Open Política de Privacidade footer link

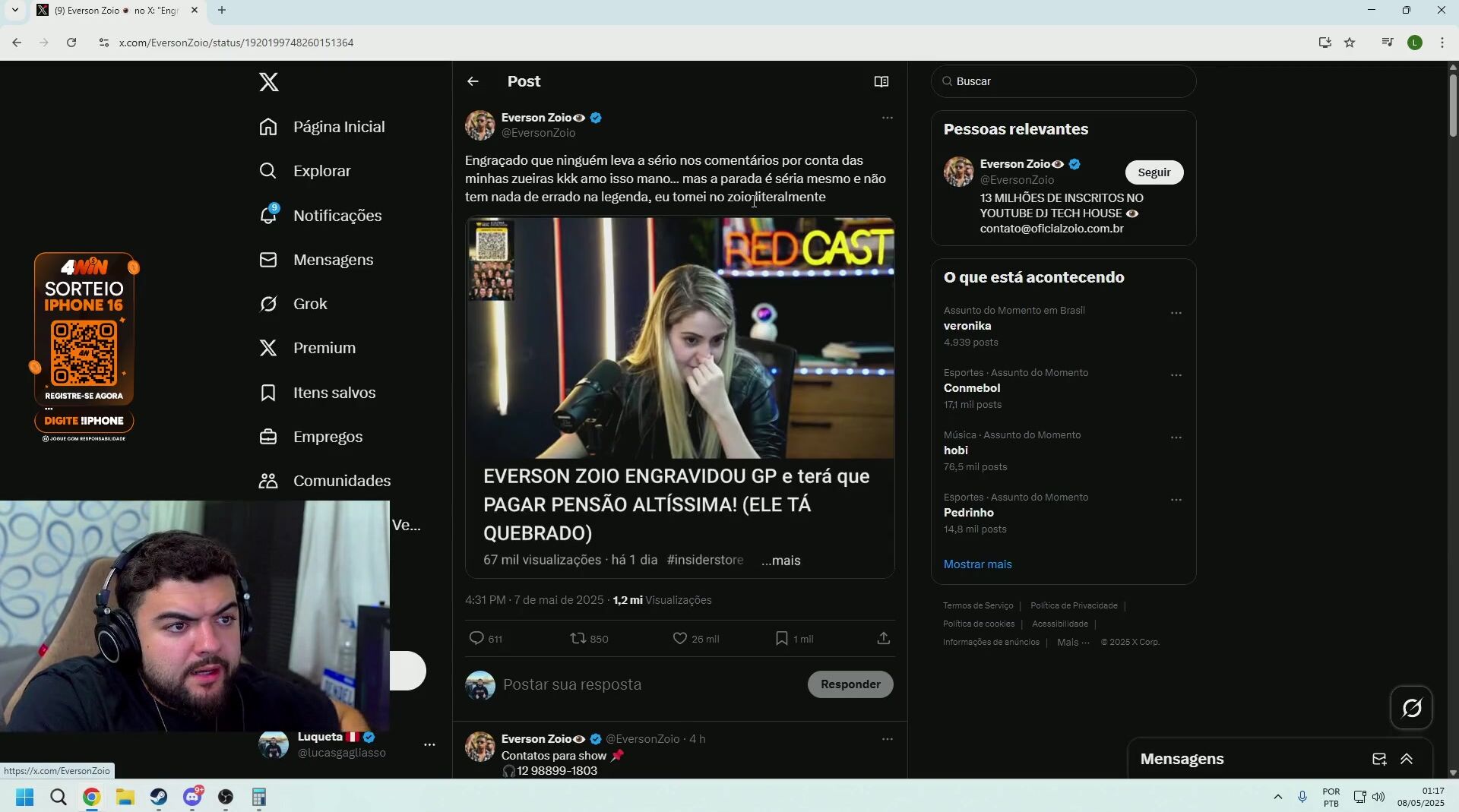(1074, 605)
